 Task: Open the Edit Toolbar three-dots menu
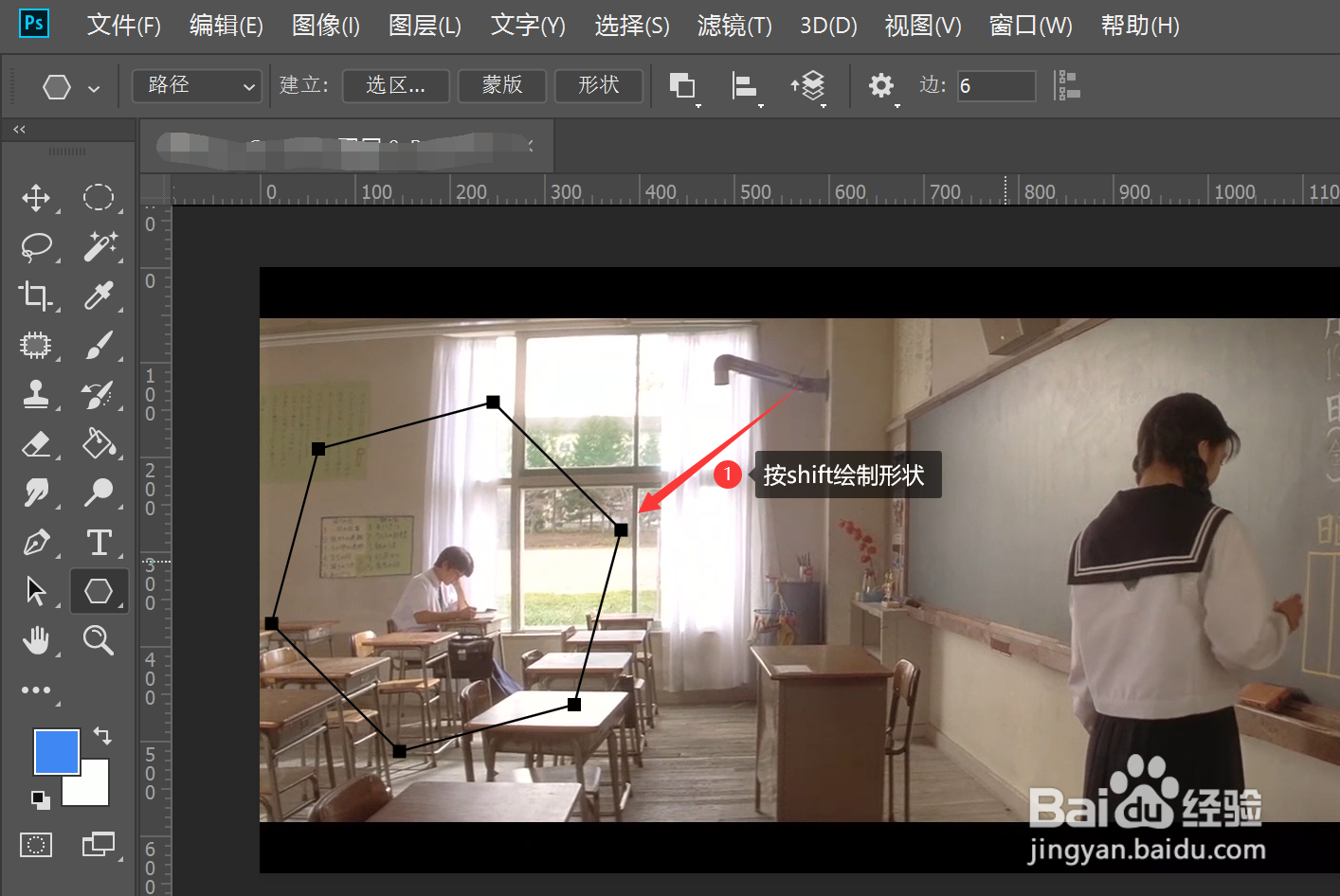click(x=36, y=690)
